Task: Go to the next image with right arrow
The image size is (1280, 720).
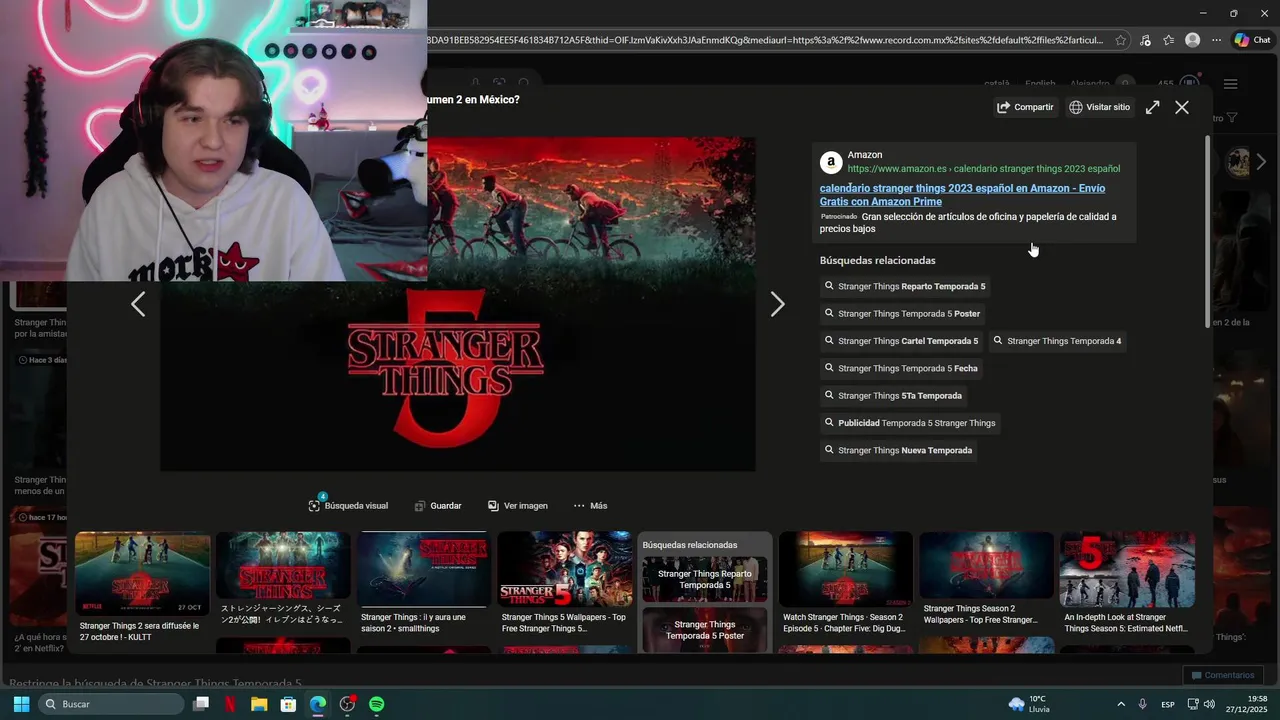Action: (x=777, y=305)
